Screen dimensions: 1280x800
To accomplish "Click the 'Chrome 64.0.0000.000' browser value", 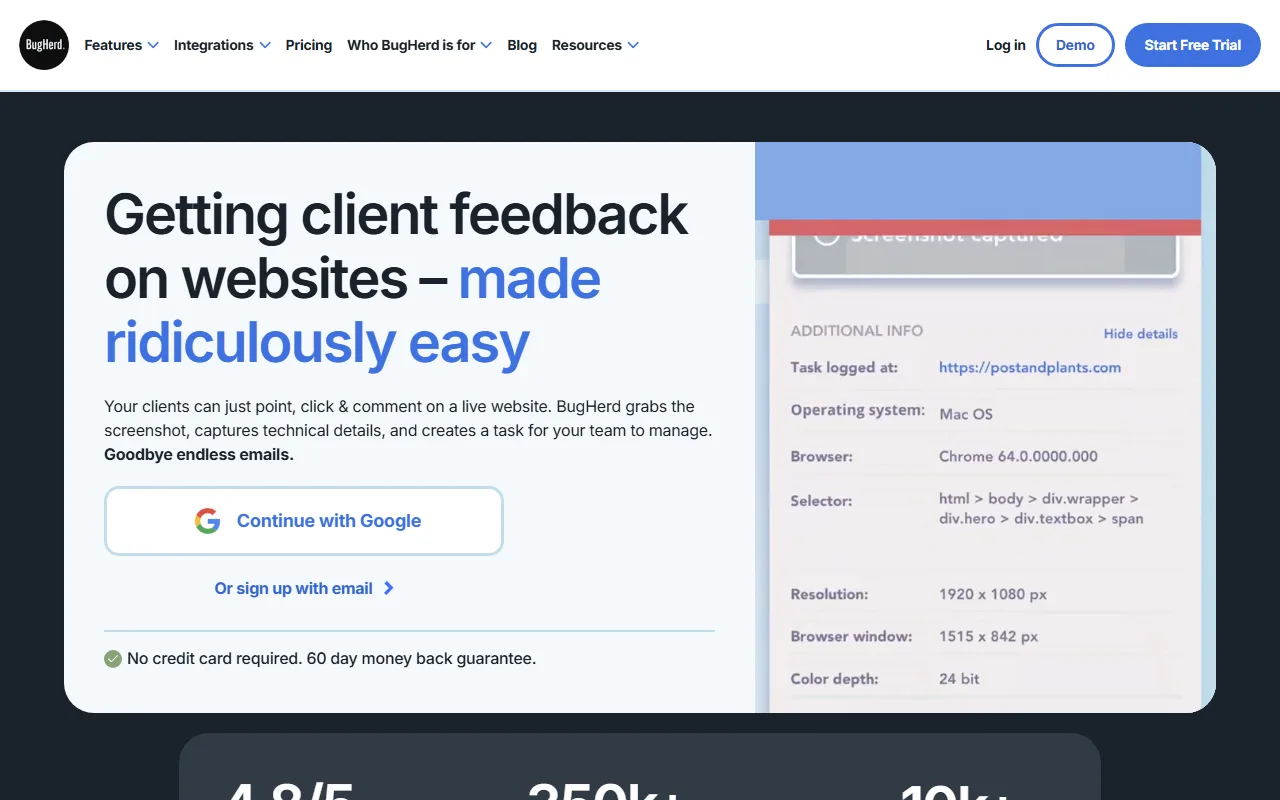I will 1018,456.
